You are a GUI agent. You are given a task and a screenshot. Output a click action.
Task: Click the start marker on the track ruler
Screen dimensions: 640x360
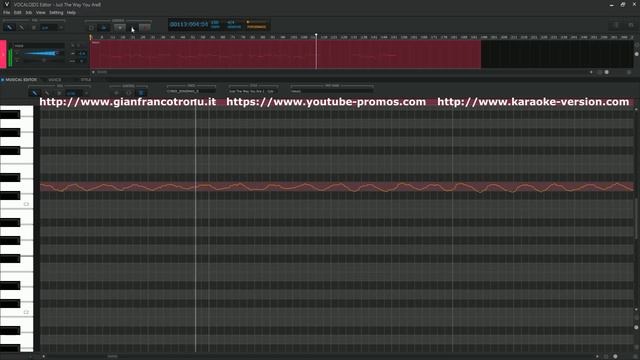click(x=91, y=37)
